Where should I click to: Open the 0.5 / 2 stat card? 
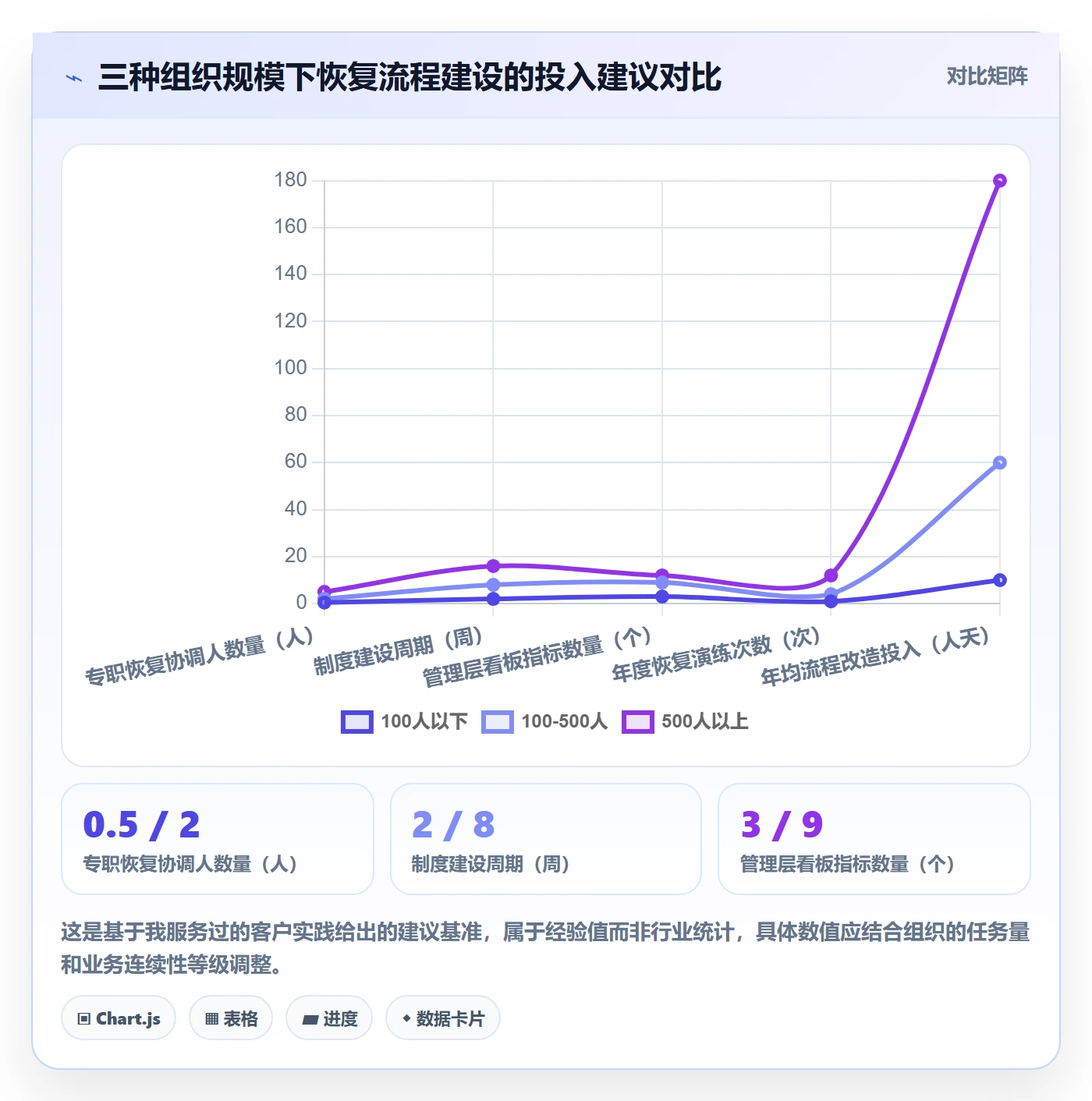(x=218, y=839)
